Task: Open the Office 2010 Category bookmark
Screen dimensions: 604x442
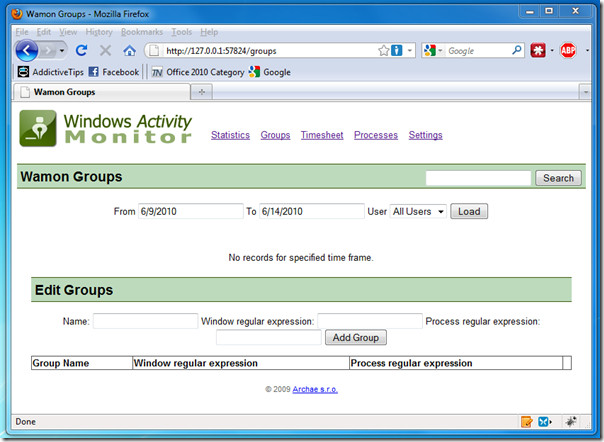Action: click(x=198, y=72)
